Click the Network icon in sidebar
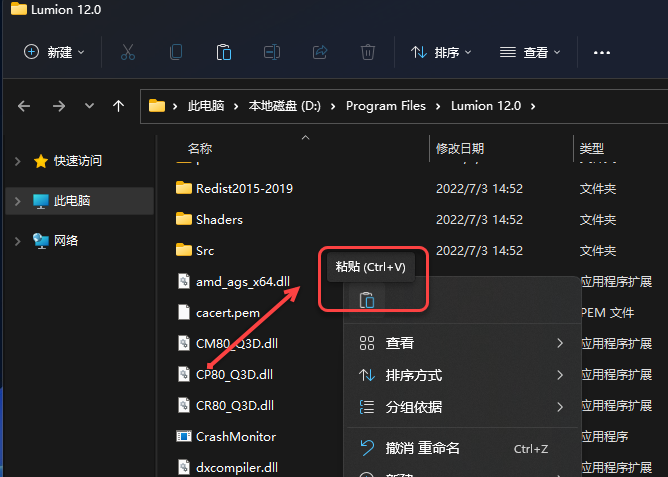Image resolution: width=668 pixels, height=477 pixels. tap(41, 241)
